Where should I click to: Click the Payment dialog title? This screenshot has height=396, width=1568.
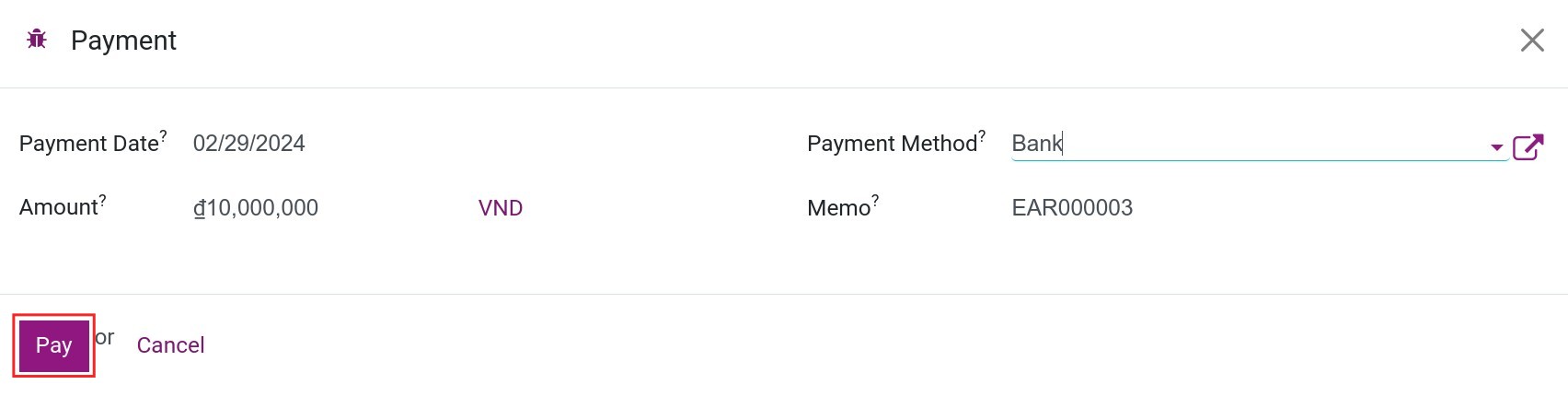point(123,41)
